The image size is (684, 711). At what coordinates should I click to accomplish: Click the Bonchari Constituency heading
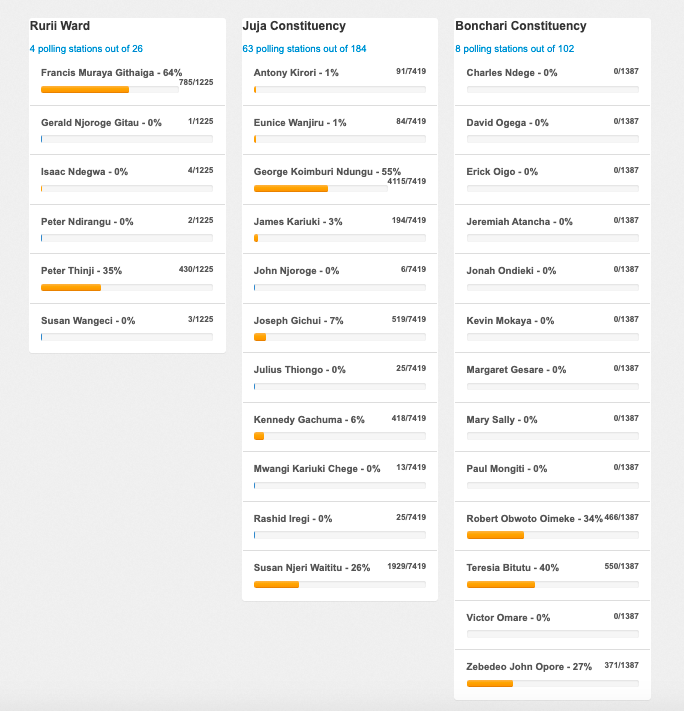[521, 26]
